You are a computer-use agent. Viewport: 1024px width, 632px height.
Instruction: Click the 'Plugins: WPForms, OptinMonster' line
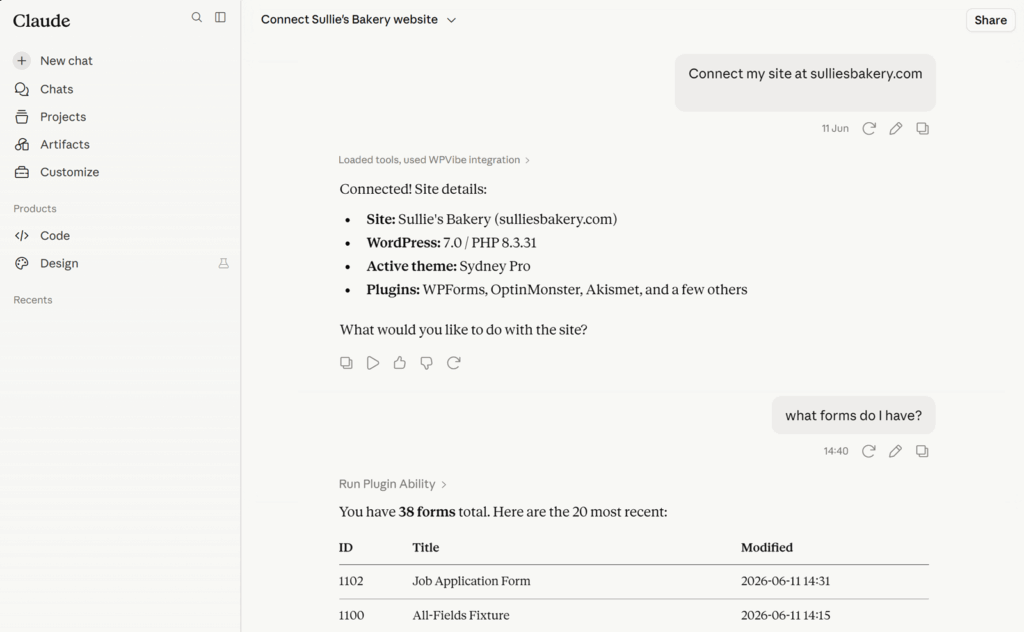(556, 289)
